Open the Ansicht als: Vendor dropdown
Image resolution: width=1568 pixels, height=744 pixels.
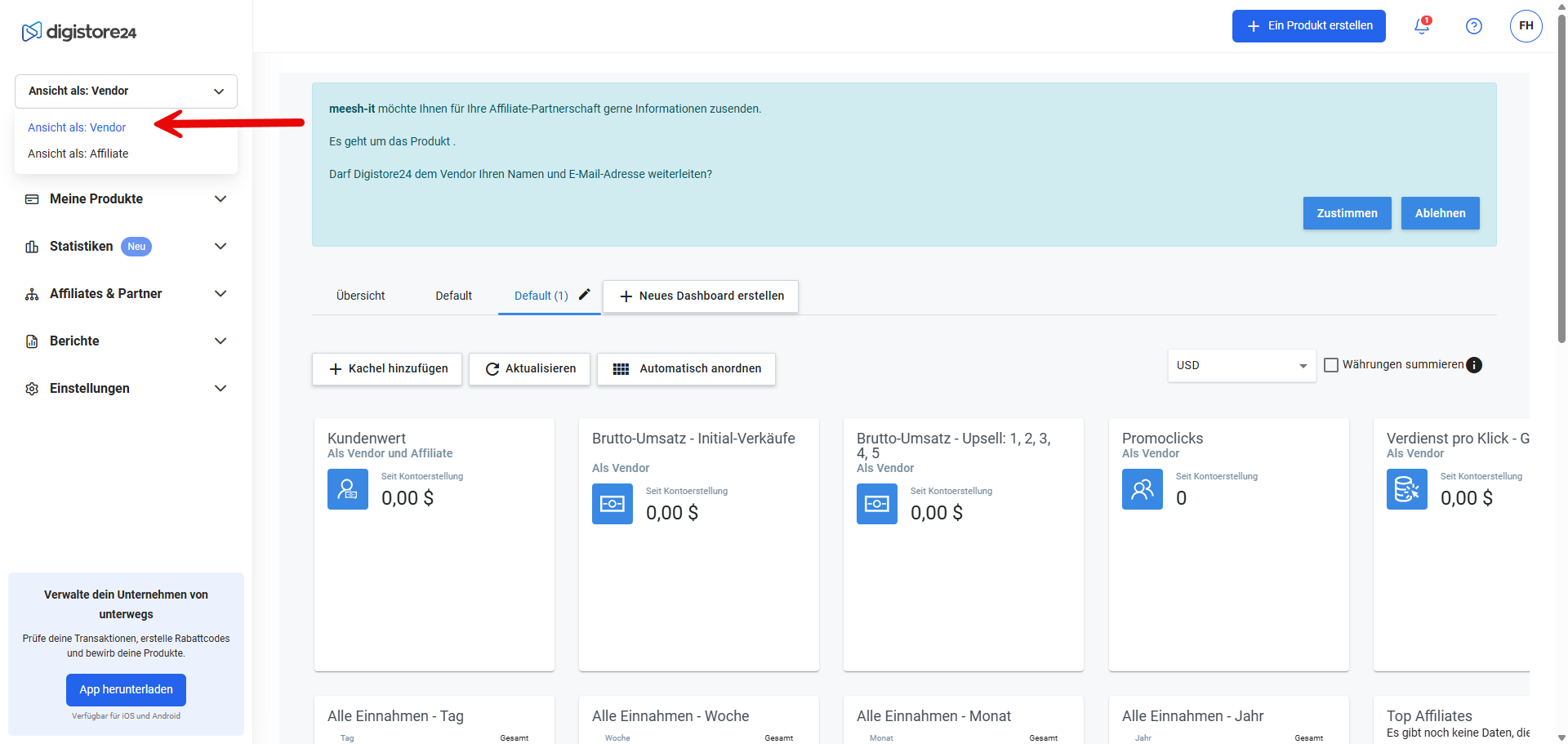(x=126, y=91)
